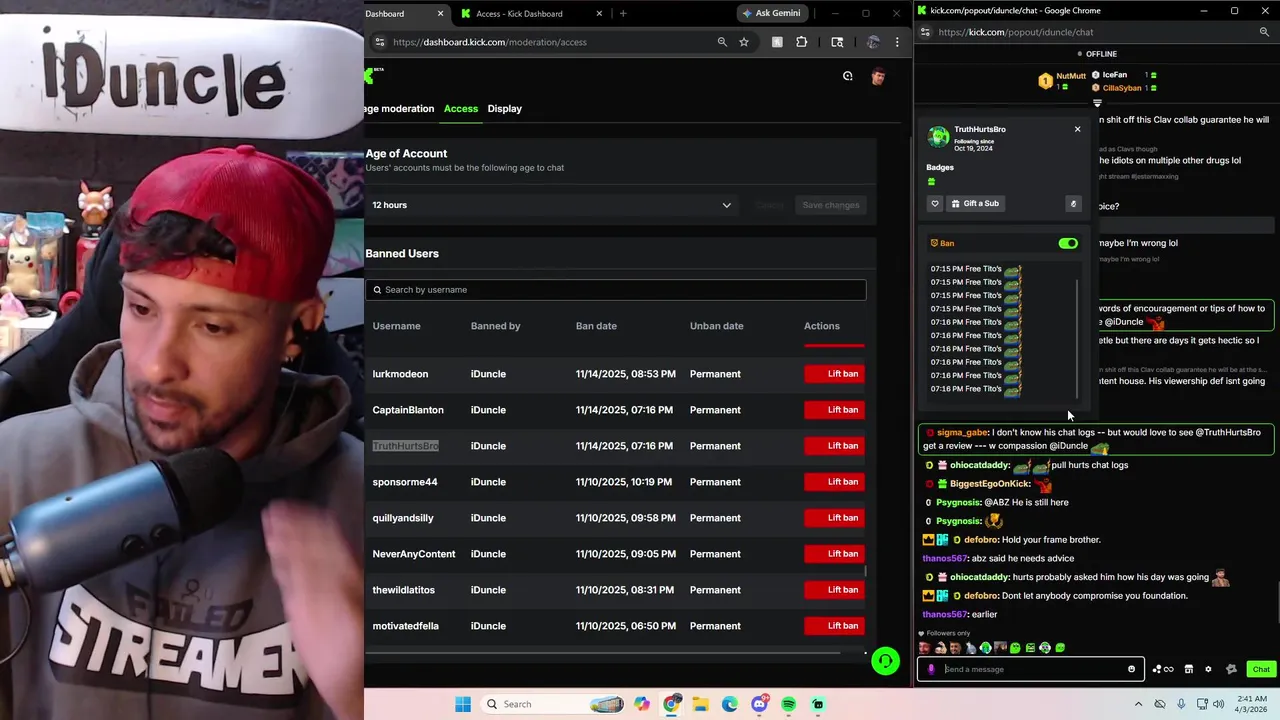Open dashboard user avatar menu
The image size is (1280, 720).
(878, 76)
